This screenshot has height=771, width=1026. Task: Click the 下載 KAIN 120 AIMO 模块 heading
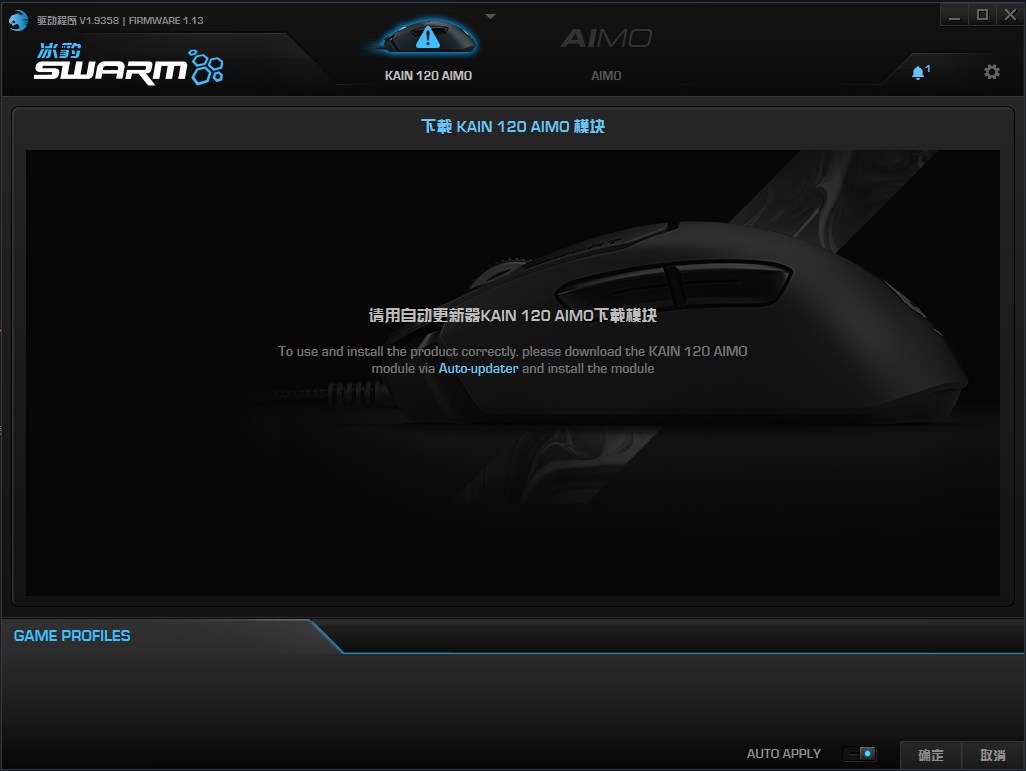[512, 126]
